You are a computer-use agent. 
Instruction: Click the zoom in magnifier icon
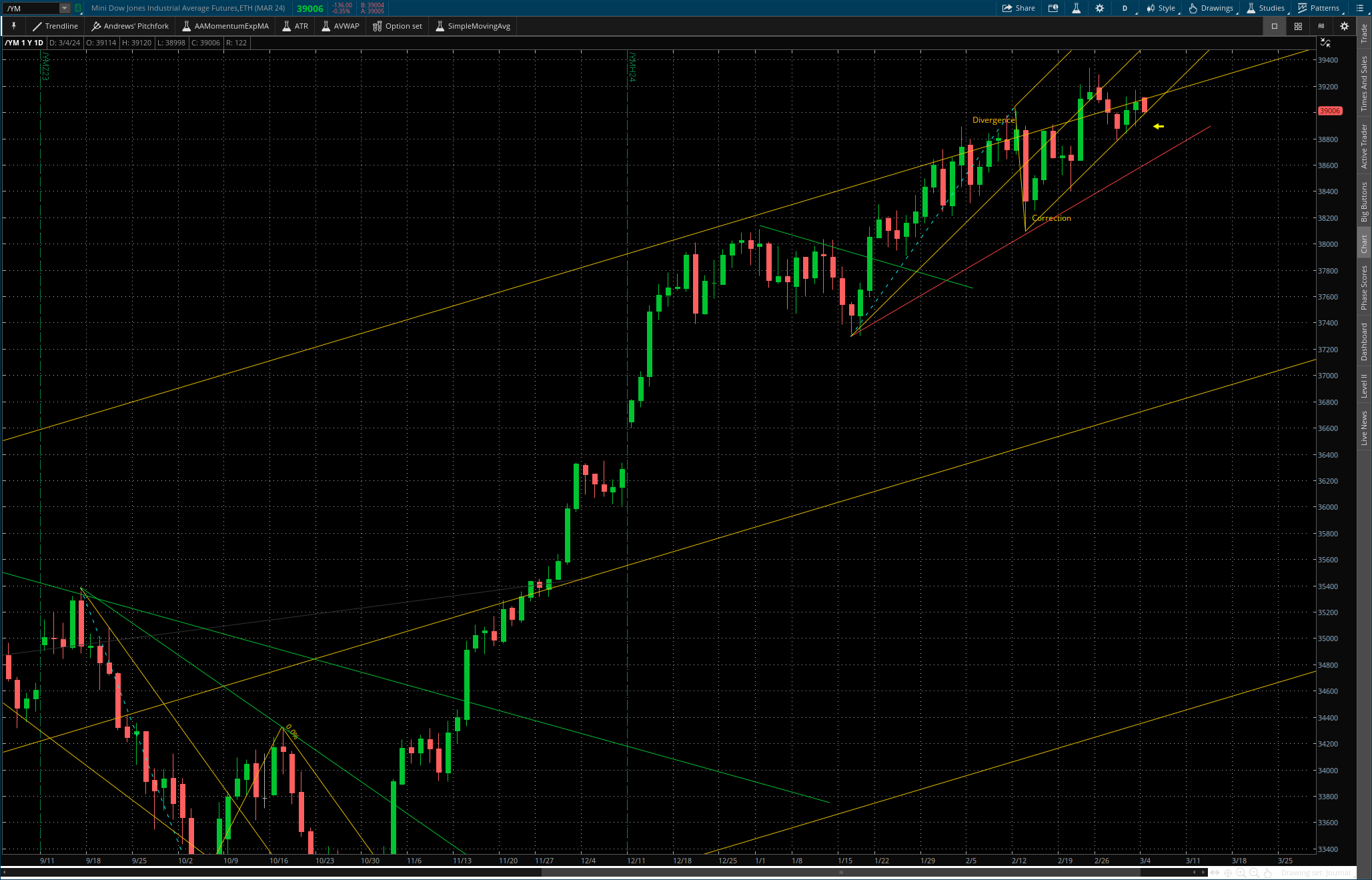click(x=1241, y=873)
